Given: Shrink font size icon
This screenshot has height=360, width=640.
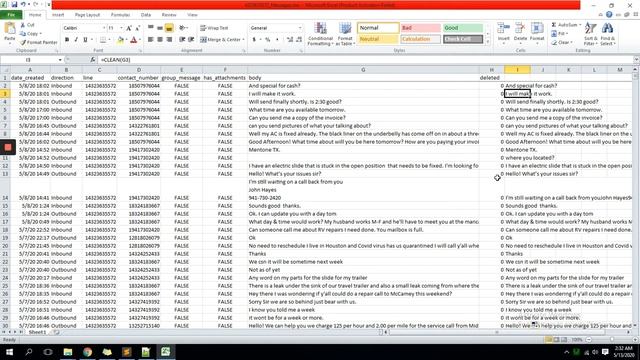Looking at the screenshot, I should 138,28.
